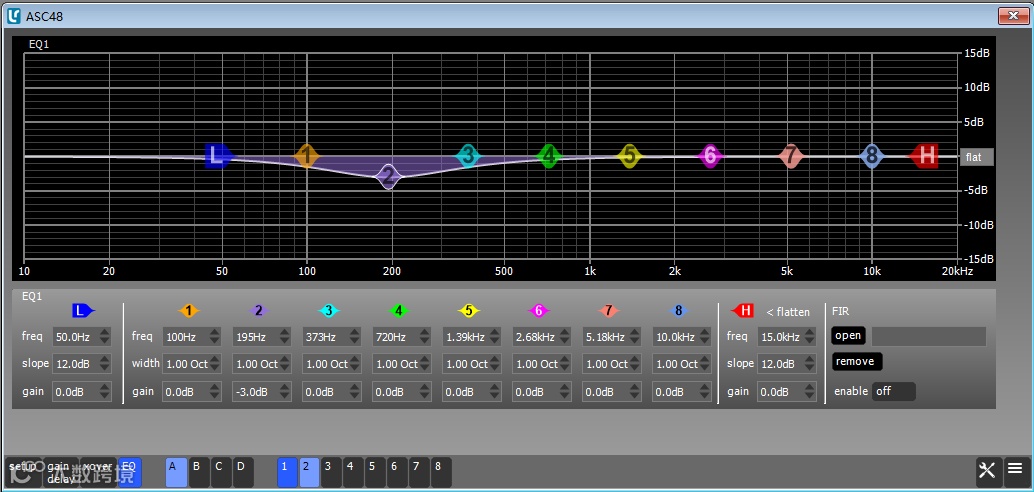Click blue band 8 icon in EQ1 panel
Viewport: 1034px width, 492px height.
click(679, 311)
